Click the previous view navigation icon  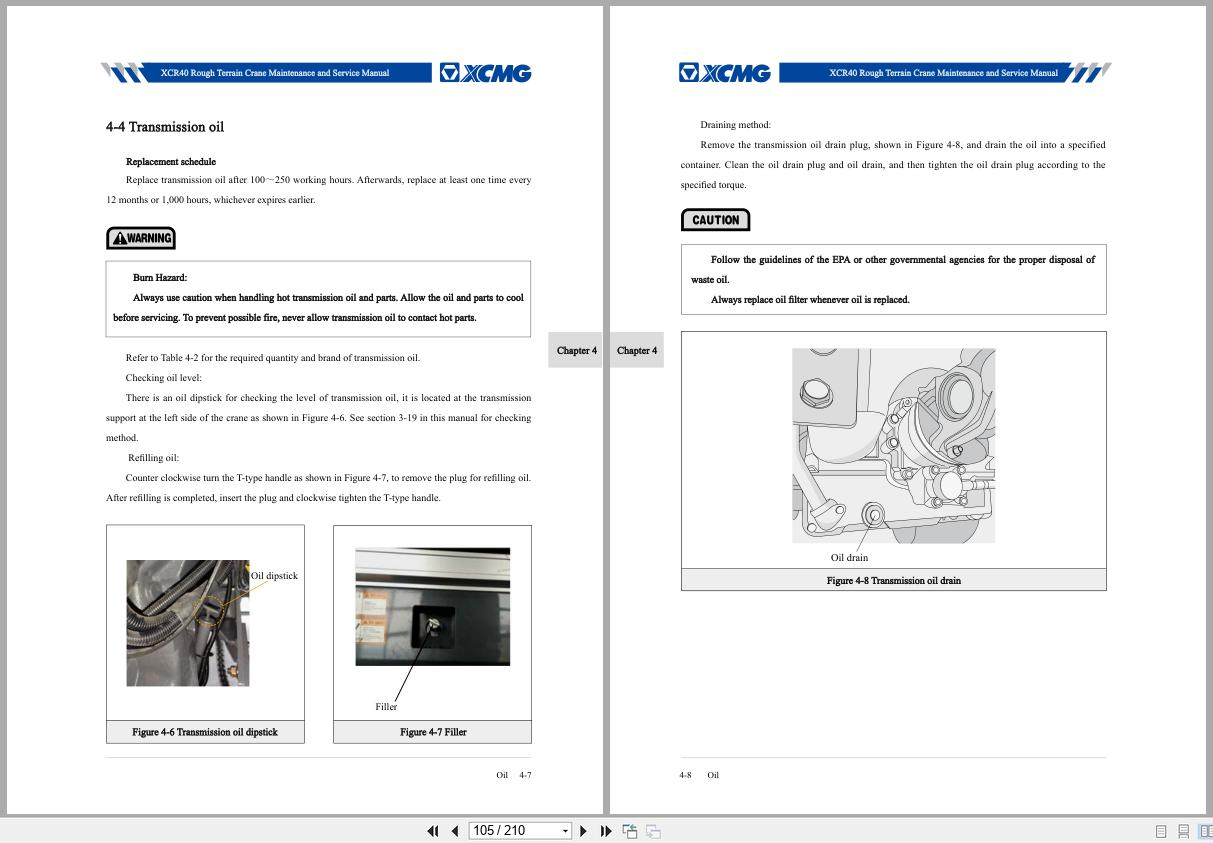coord(630,831)
